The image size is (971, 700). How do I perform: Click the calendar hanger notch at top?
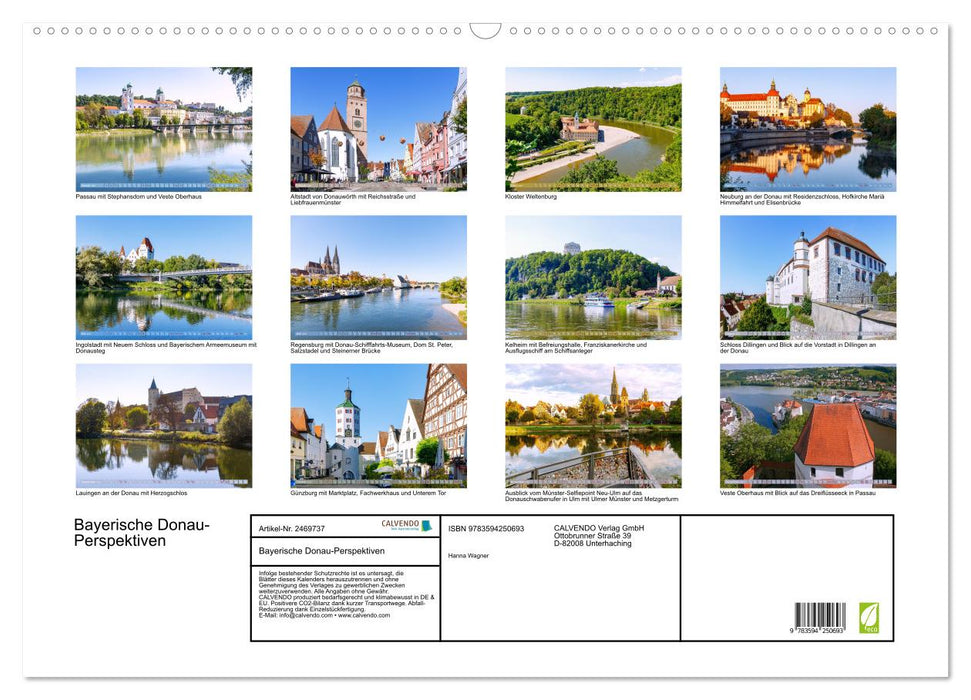(486, 30)
